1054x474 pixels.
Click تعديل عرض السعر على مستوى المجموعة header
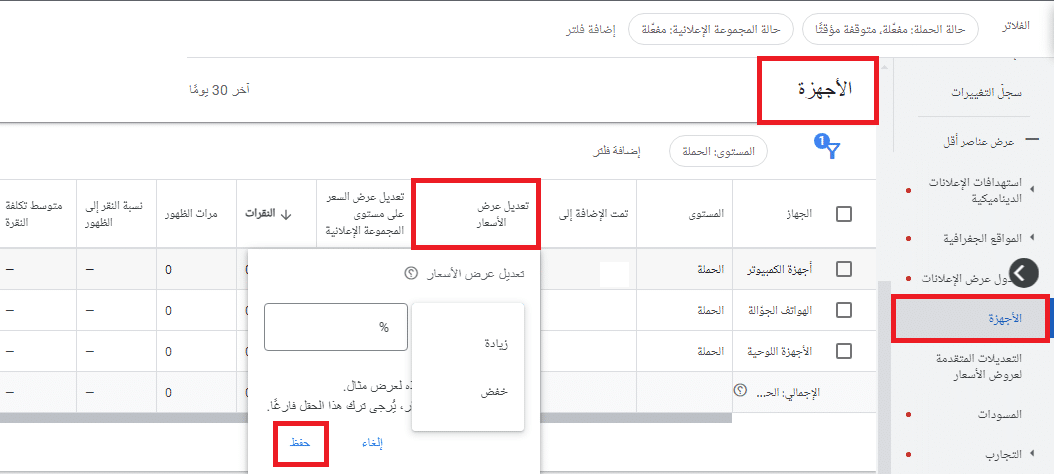(364, 214)
